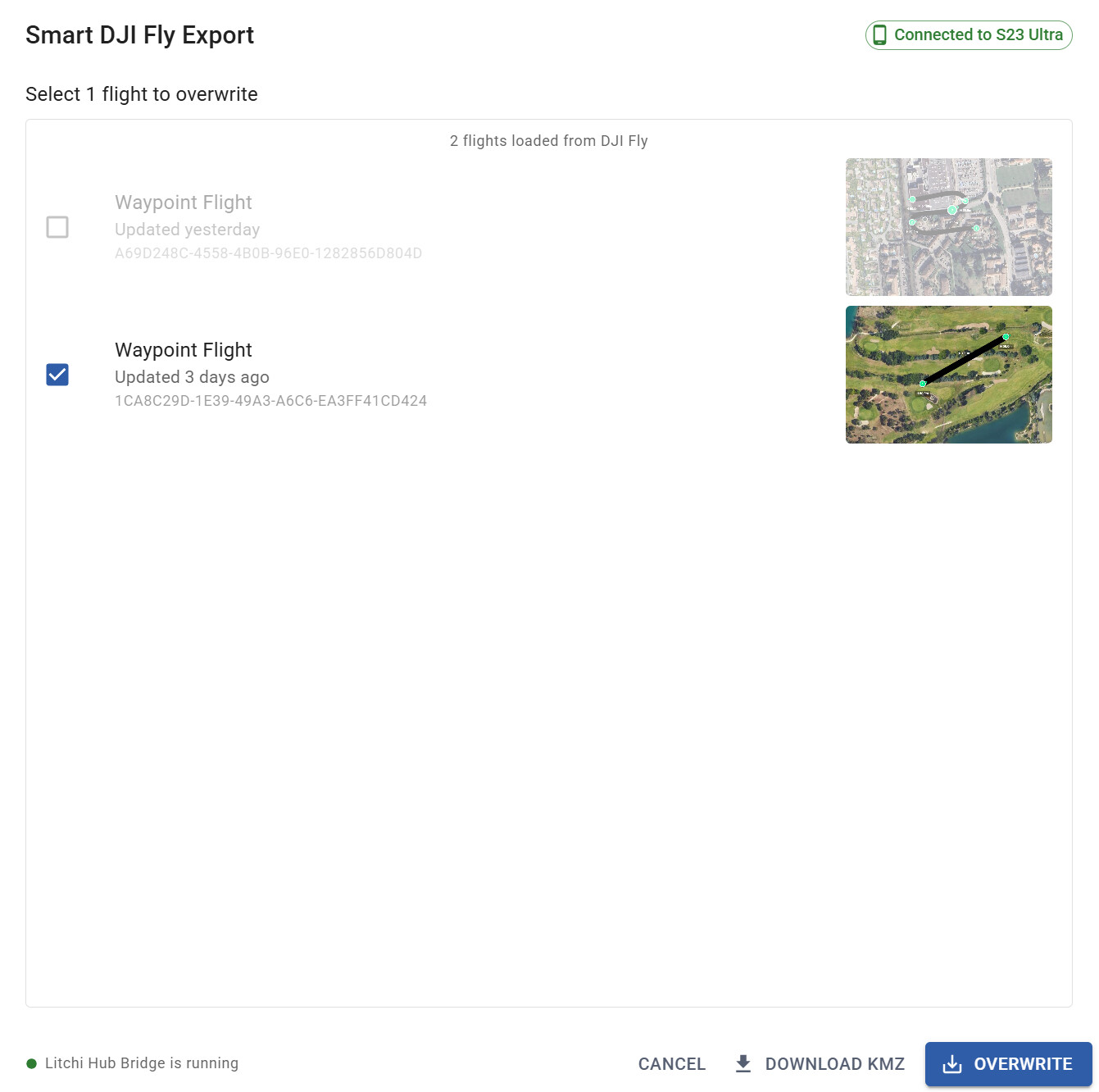Click the download arrow icon beside Download KMZ
Image resolution: width=1099 pixels, height=1092 pixels.
[x=743, y=1063]
